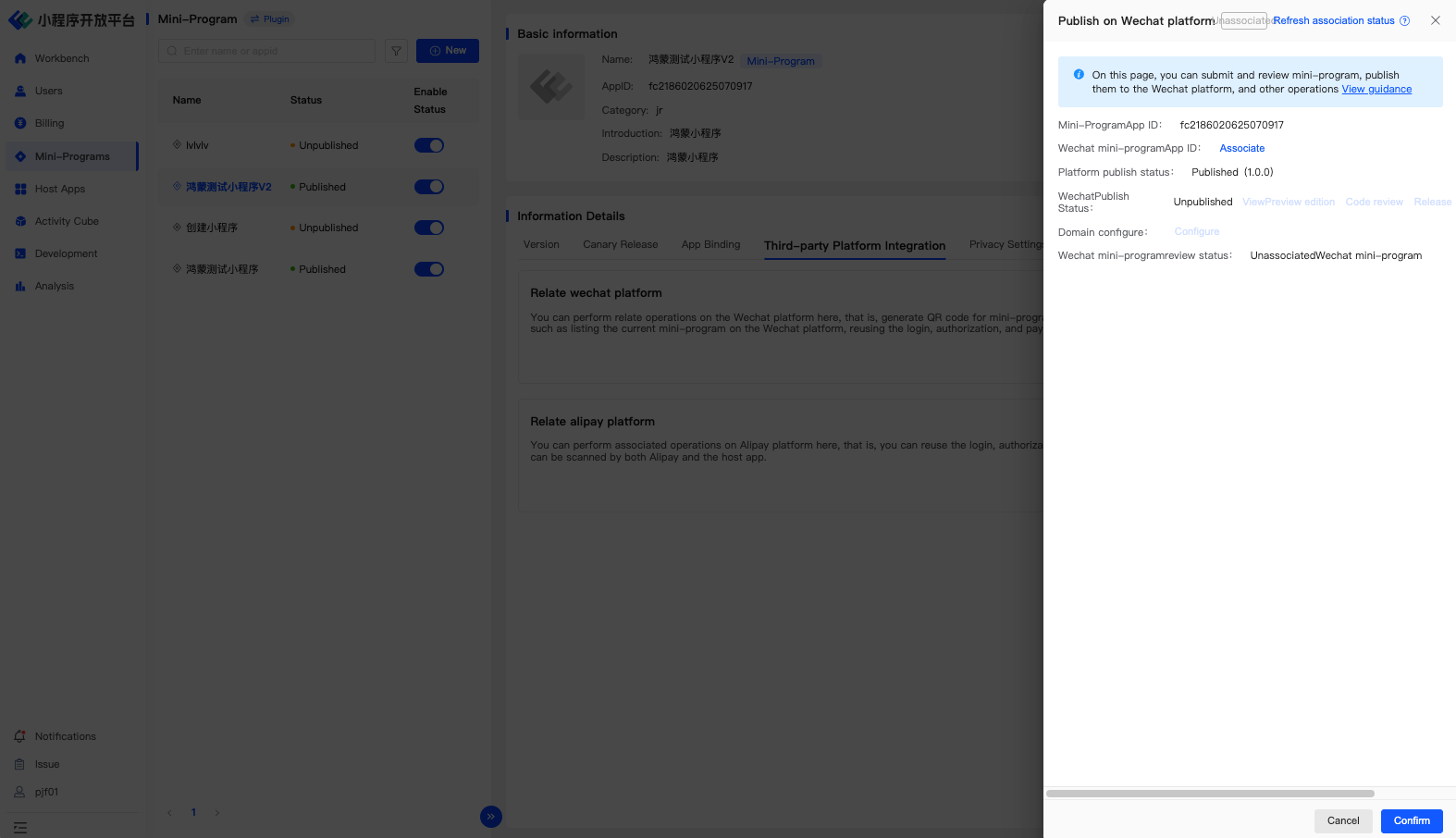Go to next page arrow
The height and width of the screenshot is (838, 1456).
(217, 812)
